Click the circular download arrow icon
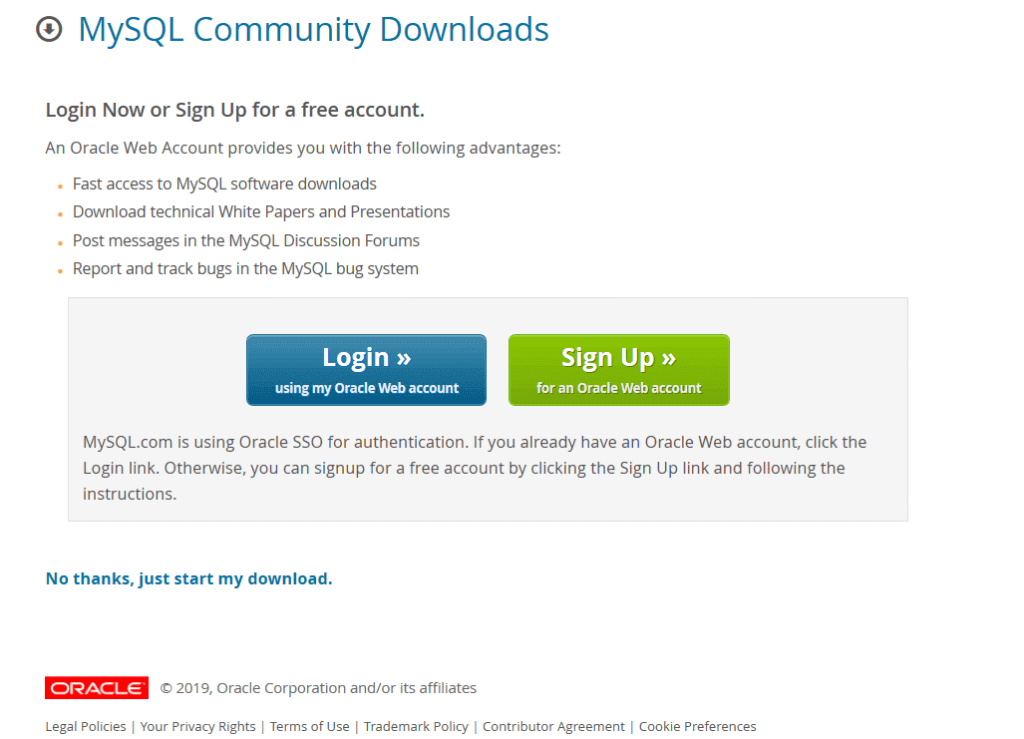 tap(49, 29)
